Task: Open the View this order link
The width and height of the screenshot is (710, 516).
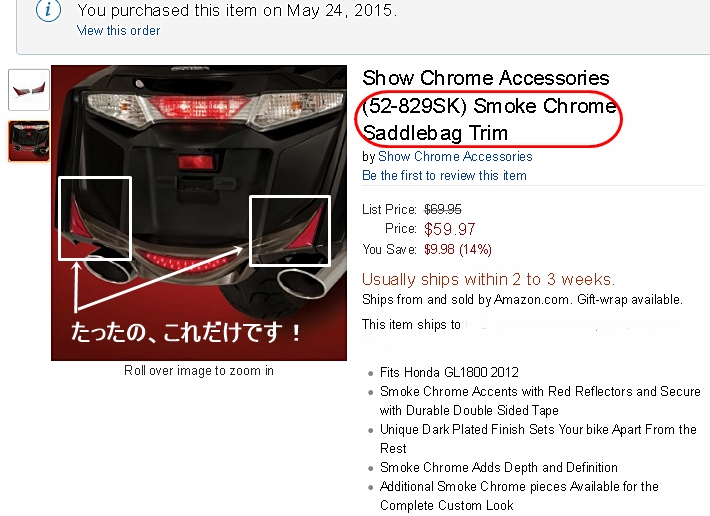Action: pos(118,30)
